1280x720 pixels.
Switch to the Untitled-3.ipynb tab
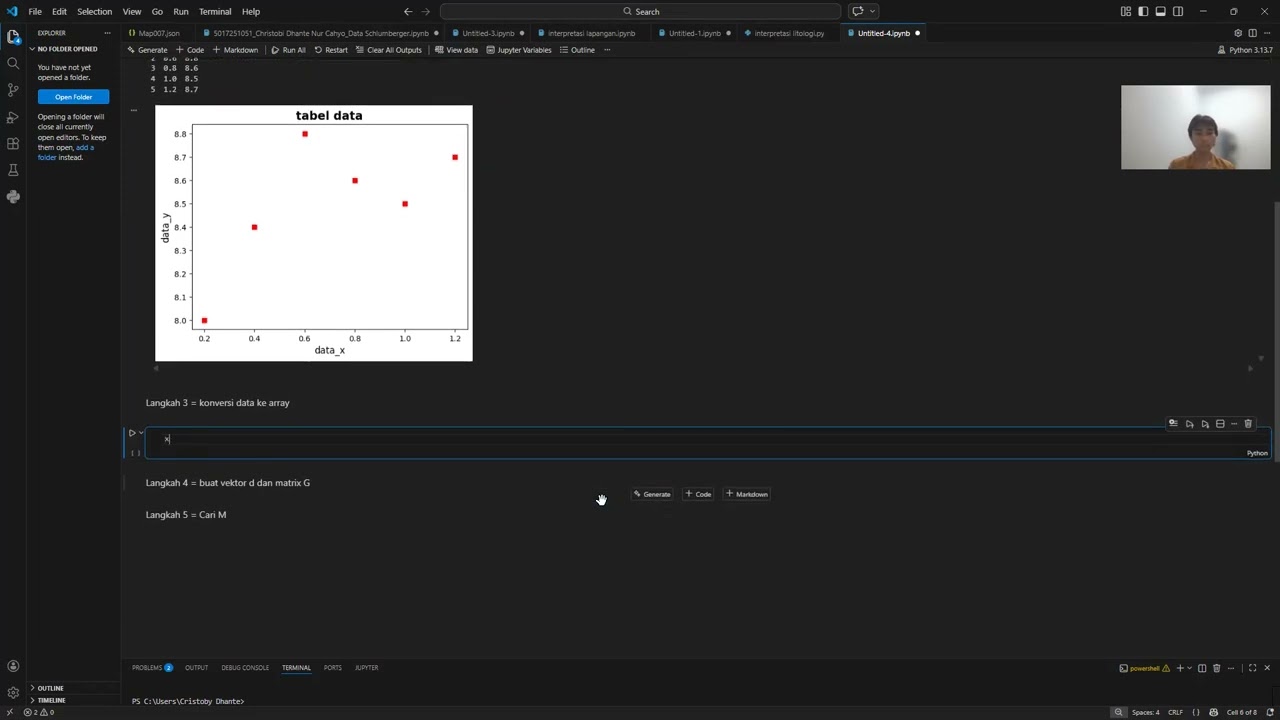488,33
